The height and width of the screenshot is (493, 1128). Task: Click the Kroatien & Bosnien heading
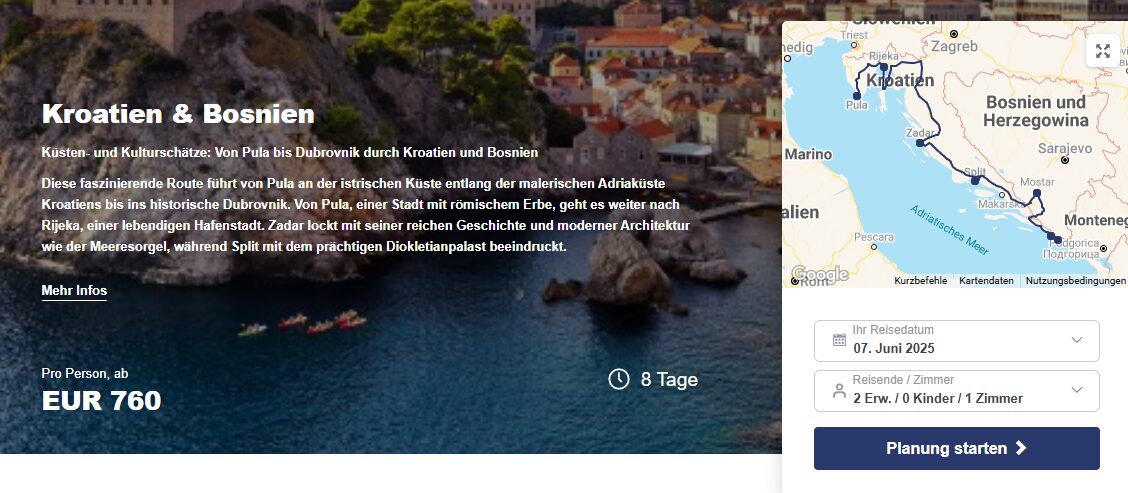pyautogui.click(x=178, y=114)
